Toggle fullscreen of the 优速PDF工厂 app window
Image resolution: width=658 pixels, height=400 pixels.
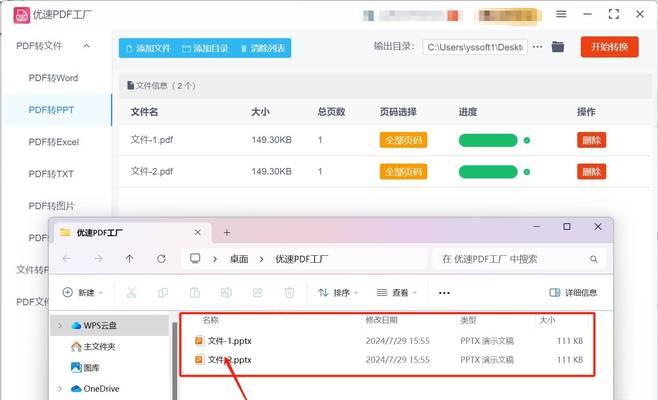pyautogui.click(x=614, y=14)
